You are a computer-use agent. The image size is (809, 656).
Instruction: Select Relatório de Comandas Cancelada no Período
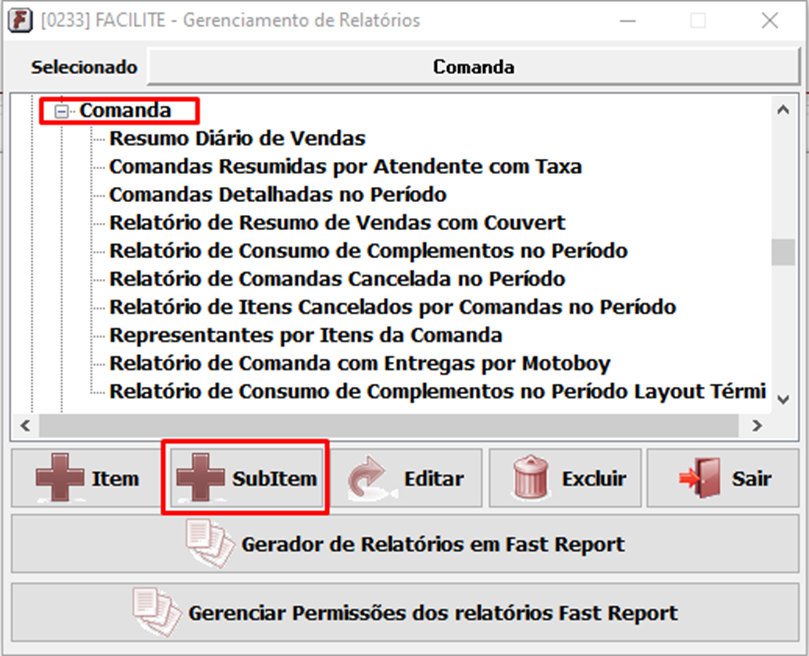click(x=337, y=279)
